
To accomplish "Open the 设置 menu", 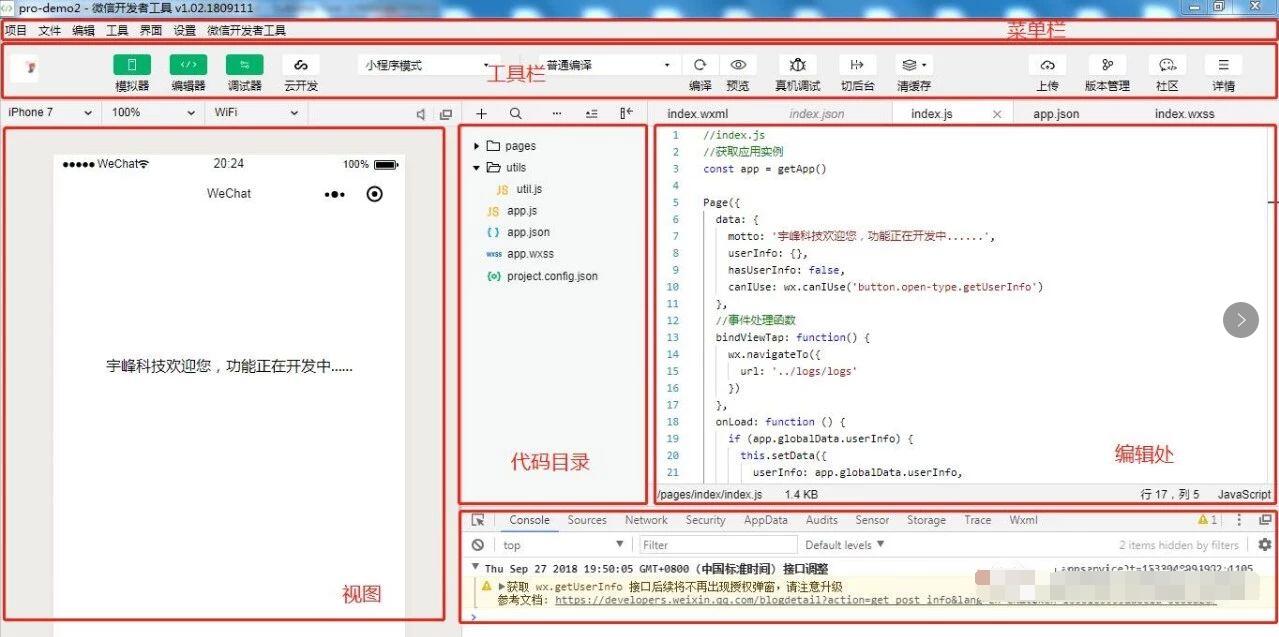I will [186, 30].
